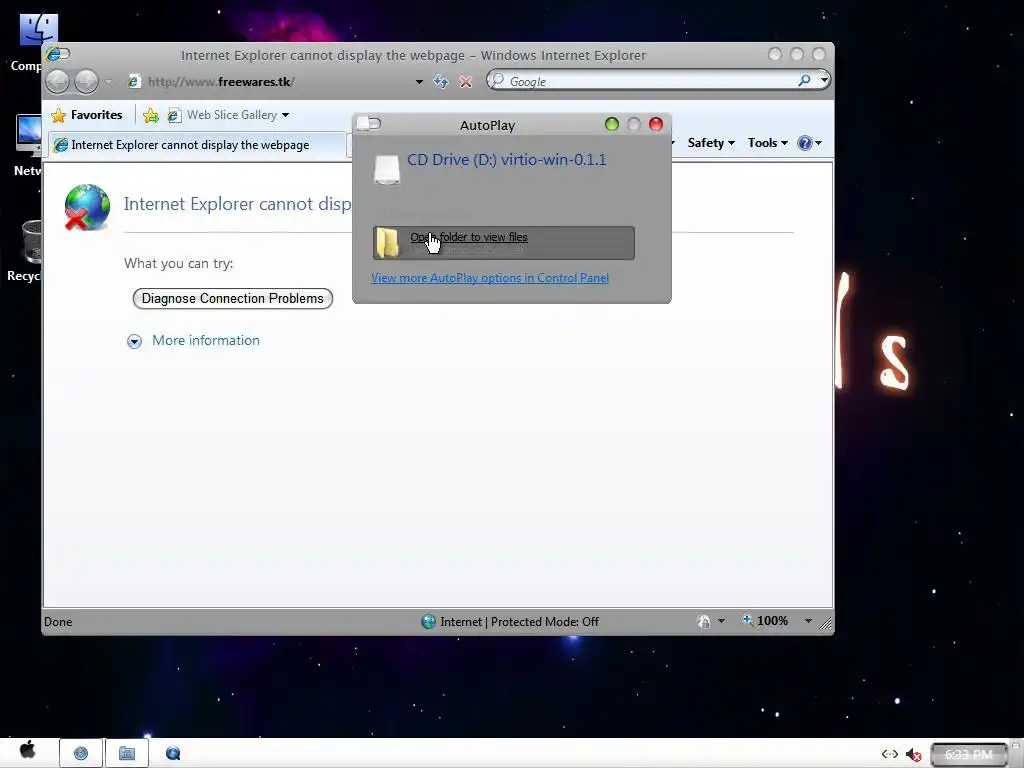This screenshot has height=768, width=1024.
Task: Open the dropdown next to the status bar privacy icon
Action: (x=721, y=621)
